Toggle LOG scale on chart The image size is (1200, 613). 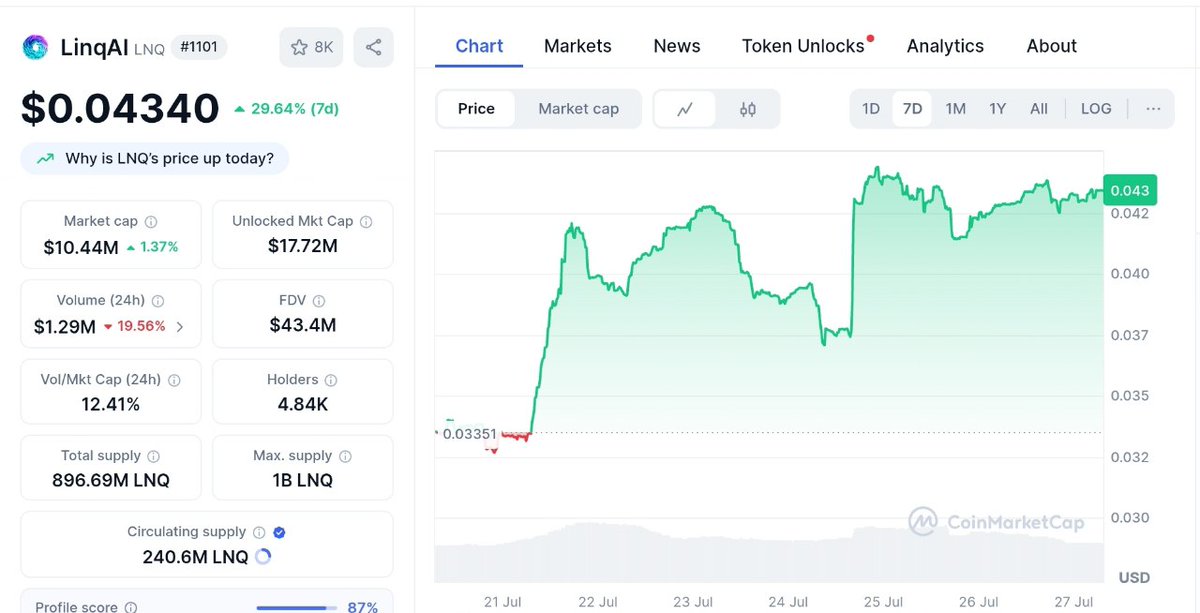(x=1096, y=109)
